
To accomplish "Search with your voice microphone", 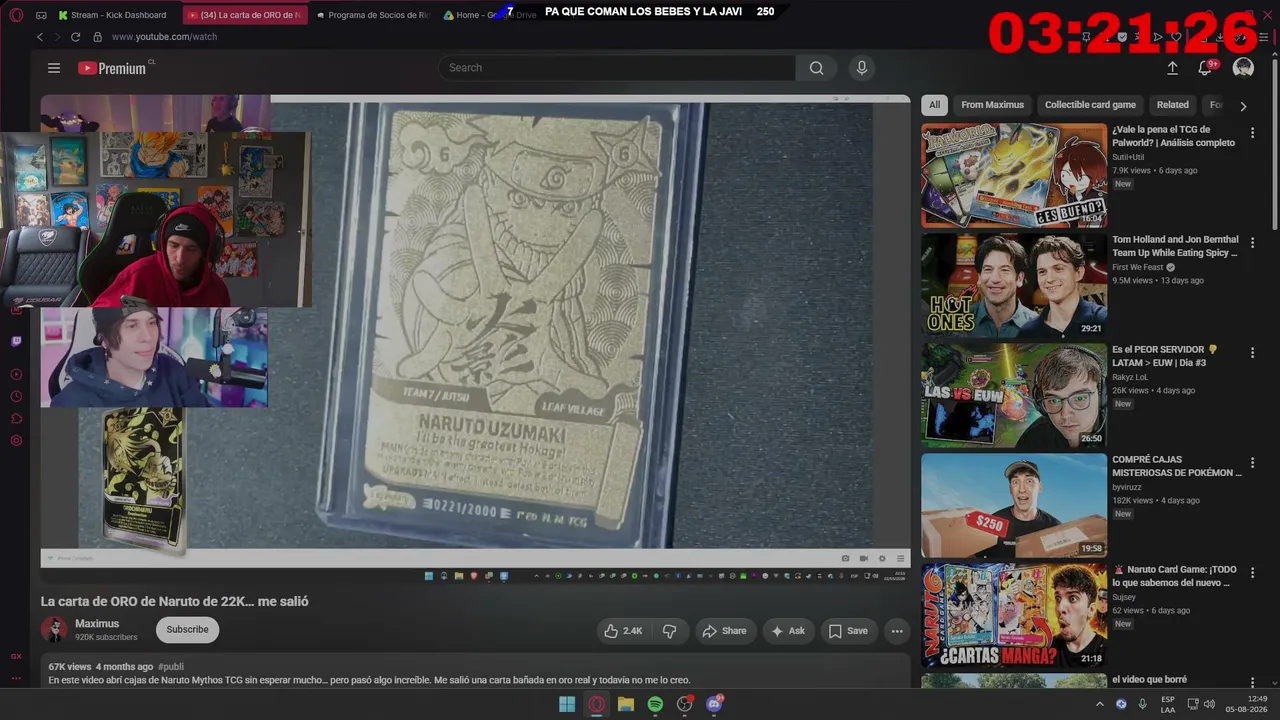I will click(862, 68).
